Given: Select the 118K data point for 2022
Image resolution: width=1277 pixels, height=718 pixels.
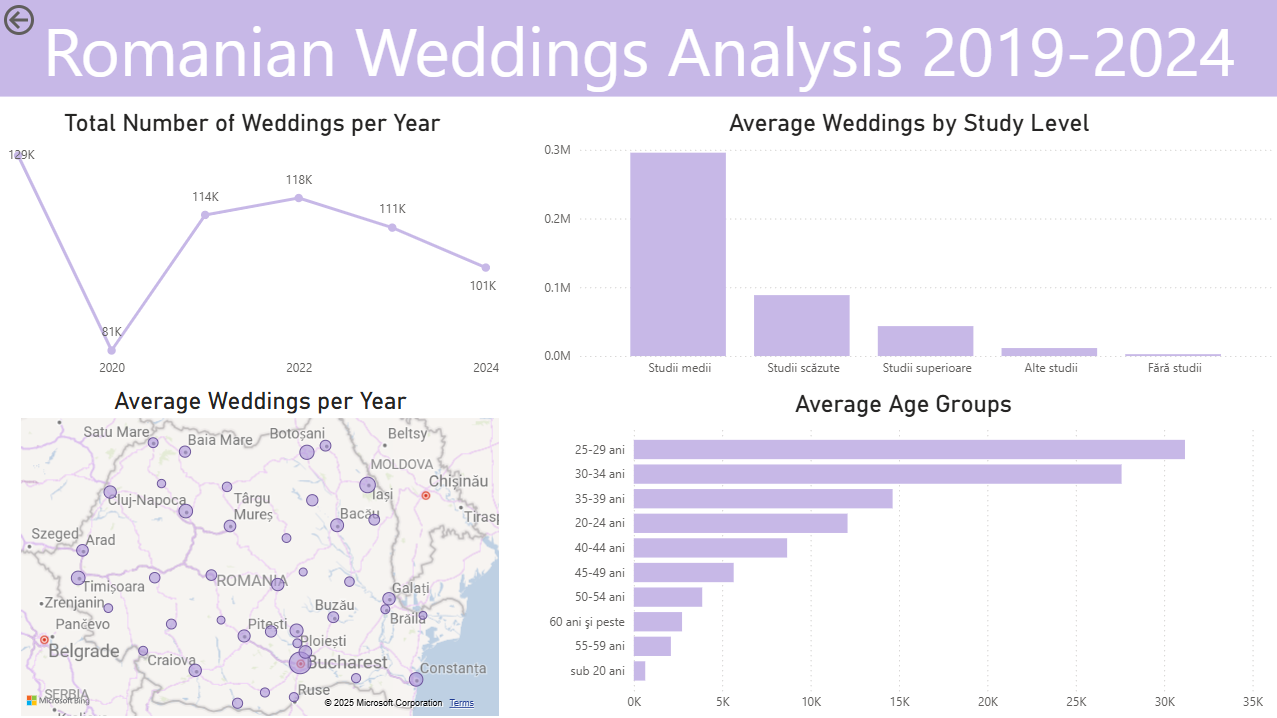Looking at the screenshot, I should click(298, 198).
